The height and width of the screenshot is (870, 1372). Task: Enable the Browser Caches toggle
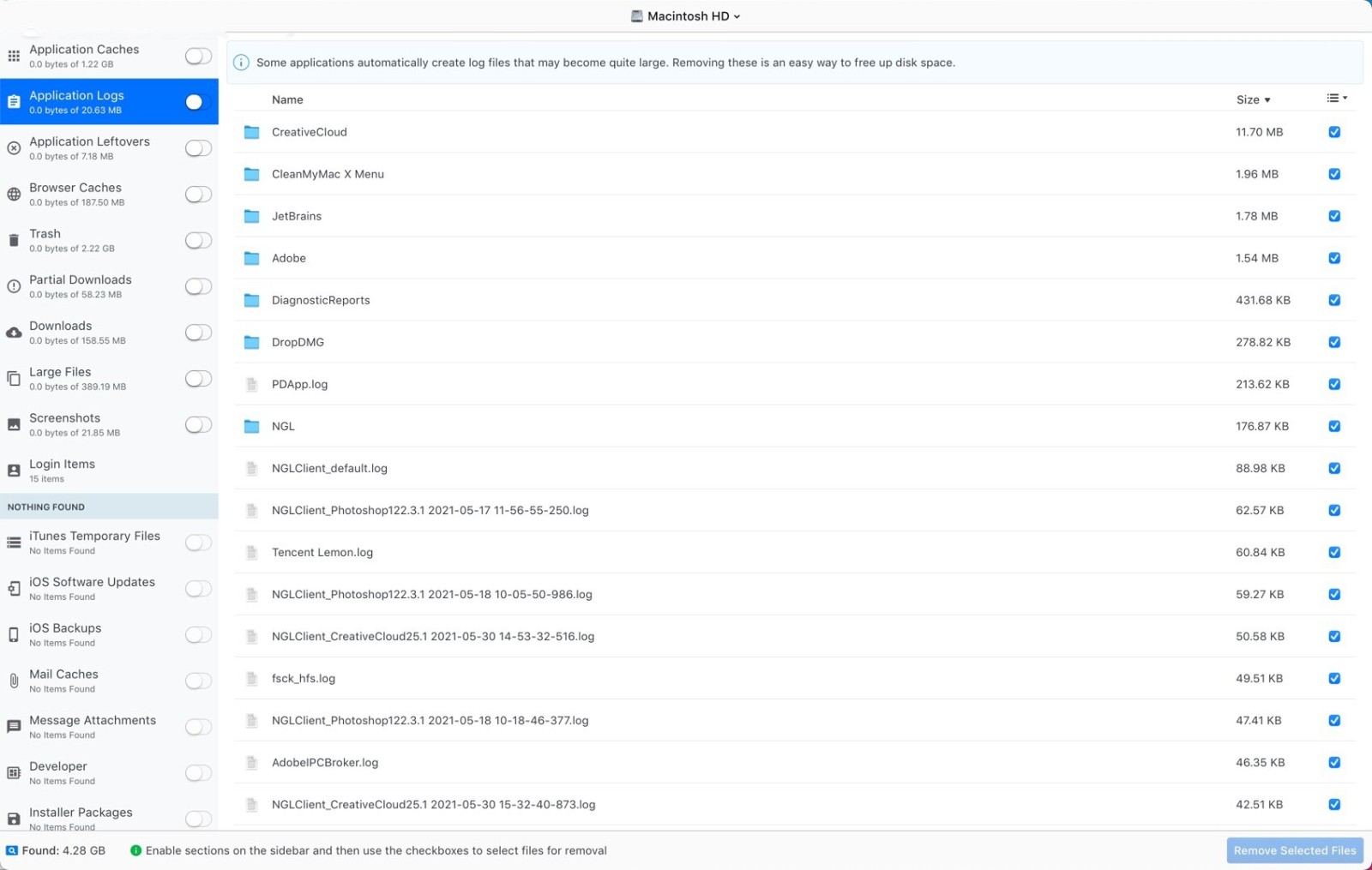point(198,195)
